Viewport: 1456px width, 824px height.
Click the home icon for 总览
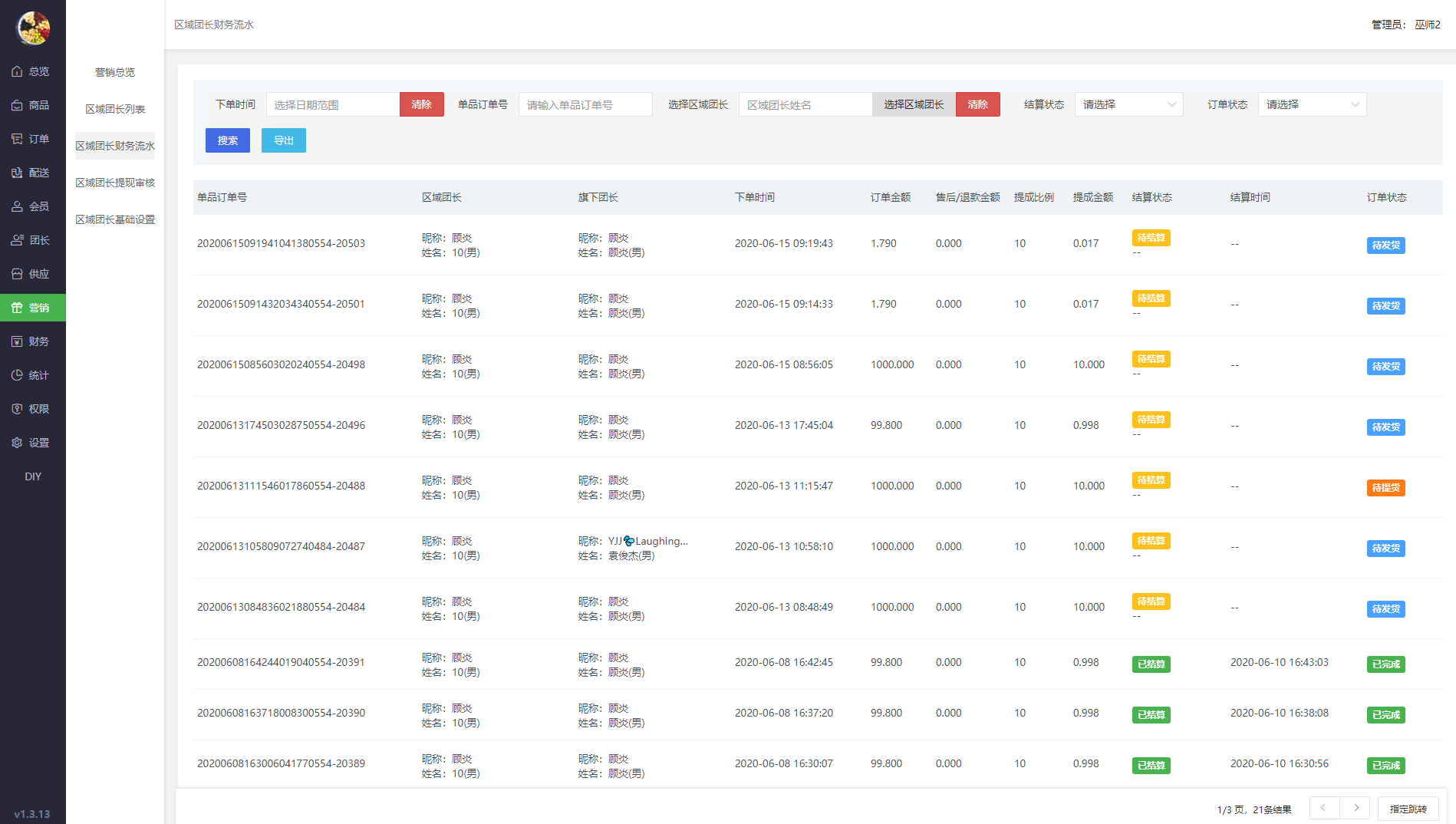[x=17, y=71]
